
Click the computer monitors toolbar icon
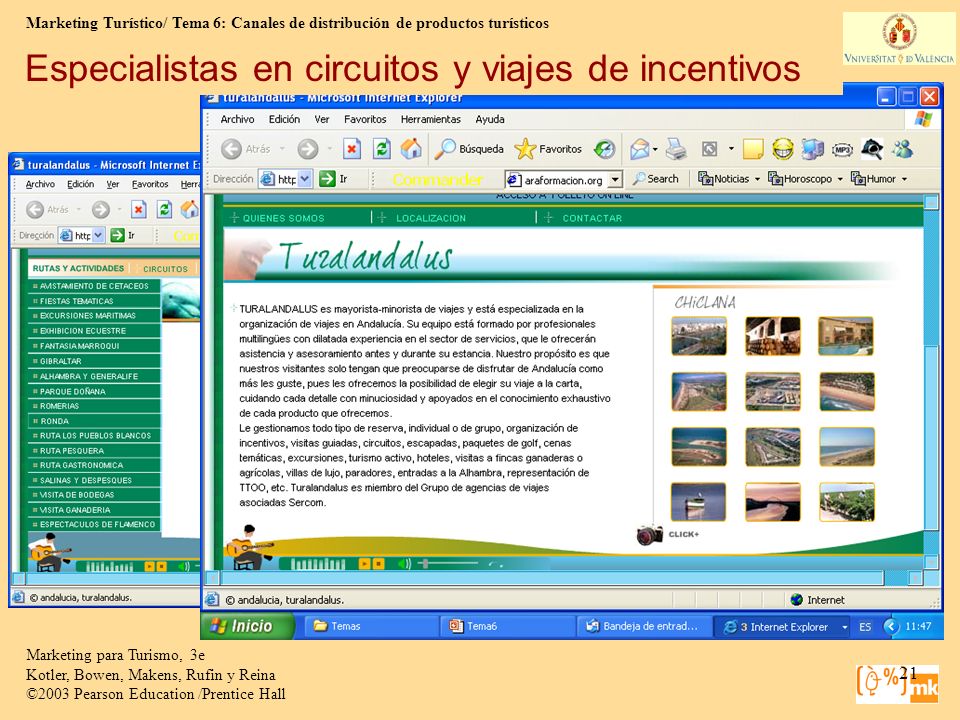[x=812, y=149]
